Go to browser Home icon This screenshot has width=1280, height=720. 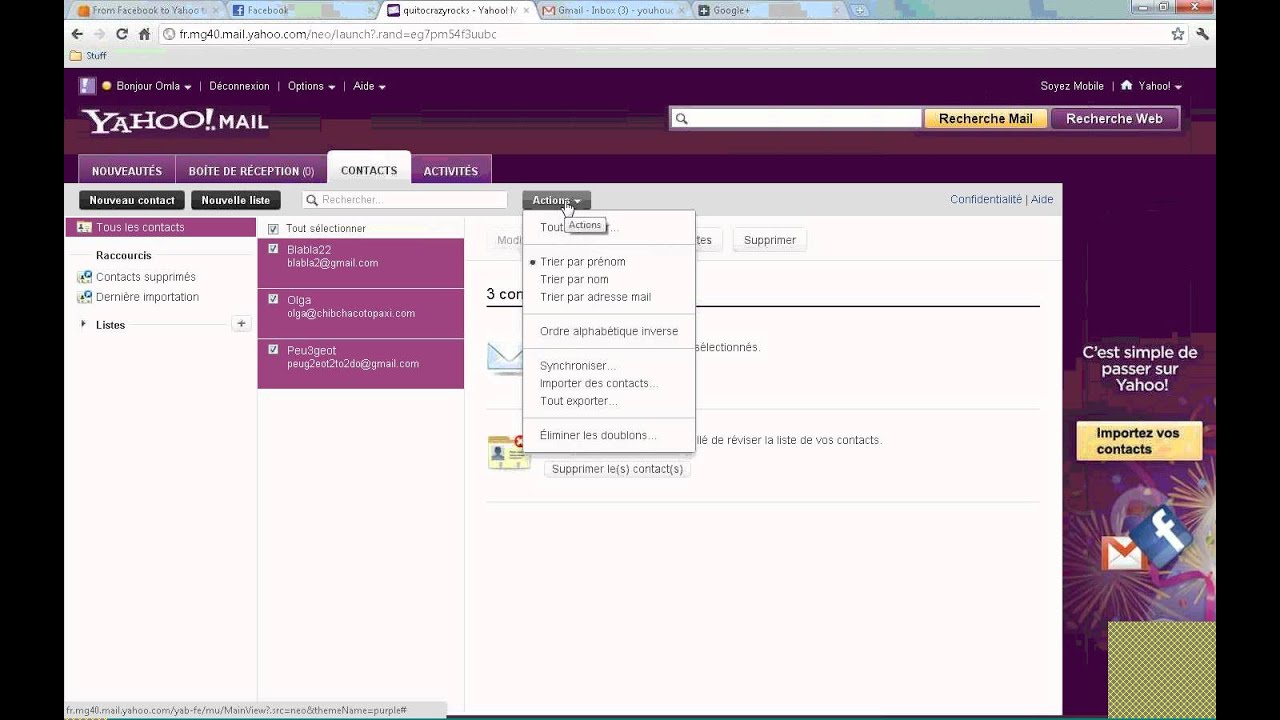click(144, 34)
